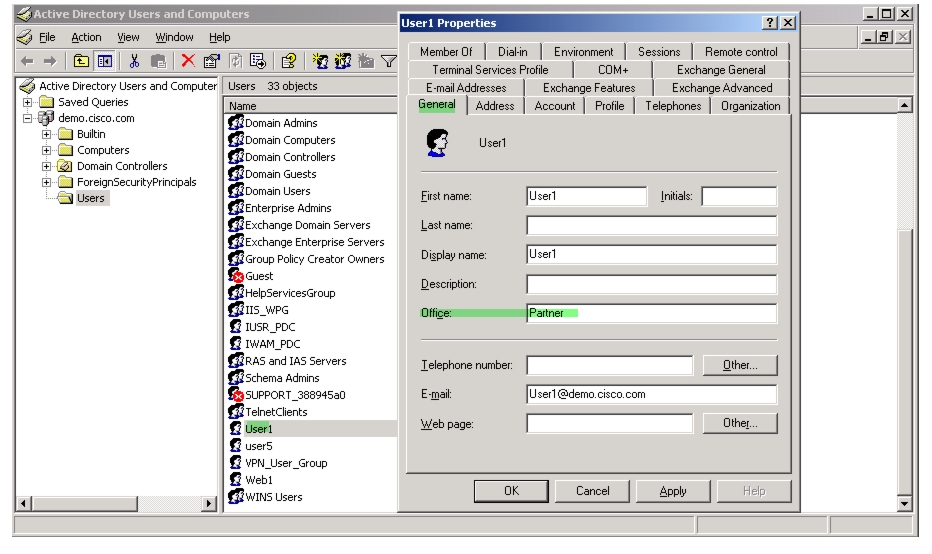Click the Create new user icon
The image size is (932, 554).
pos(320,61)
